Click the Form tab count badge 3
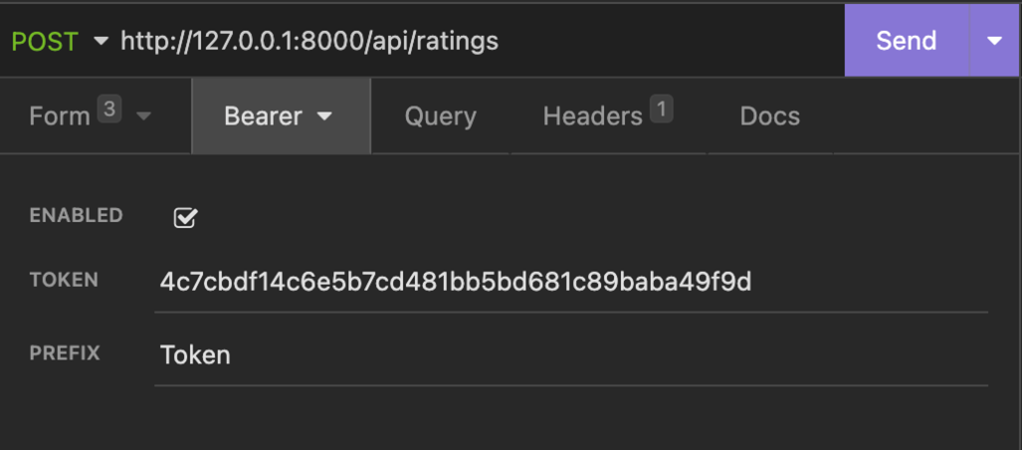Viewport: 1022px width, 450px height. [x=110, y=111]
